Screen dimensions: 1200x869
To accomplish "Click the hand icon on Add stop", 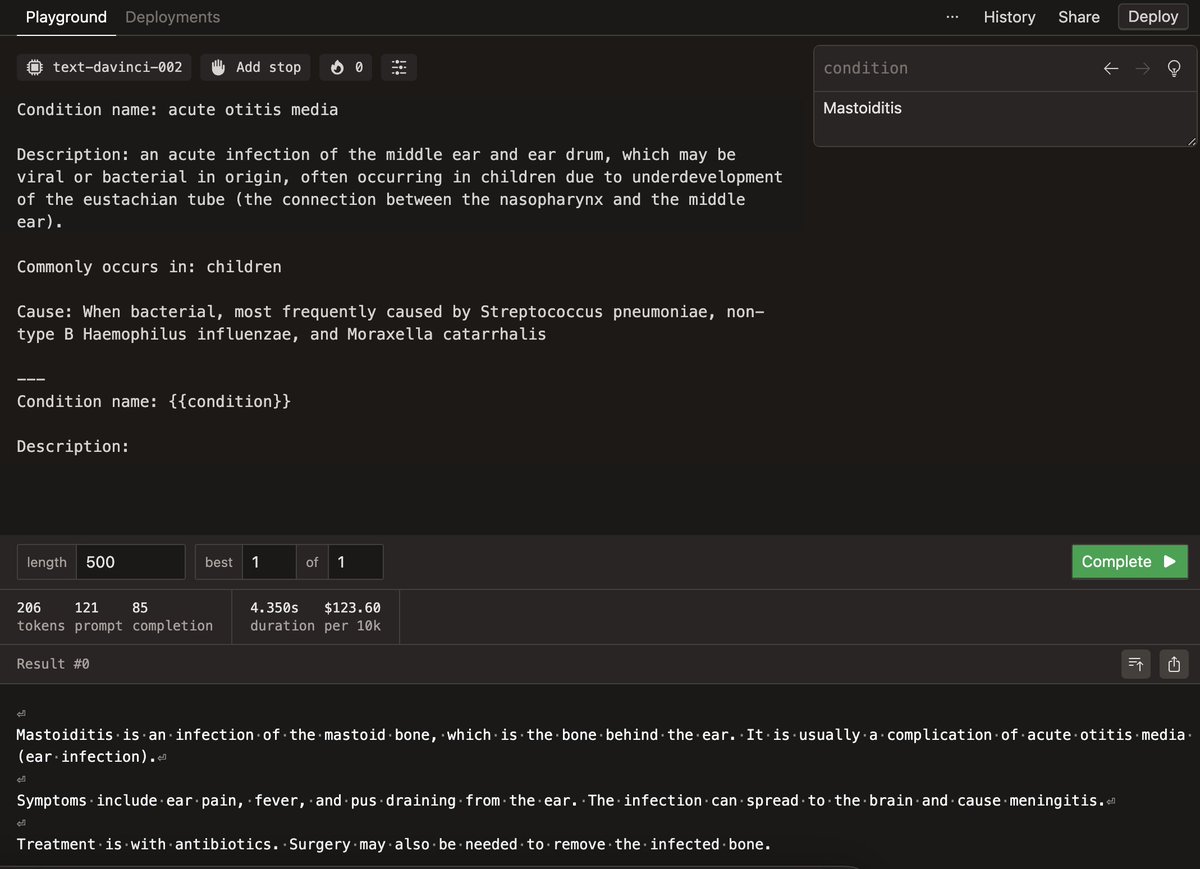I will (219, 67).
